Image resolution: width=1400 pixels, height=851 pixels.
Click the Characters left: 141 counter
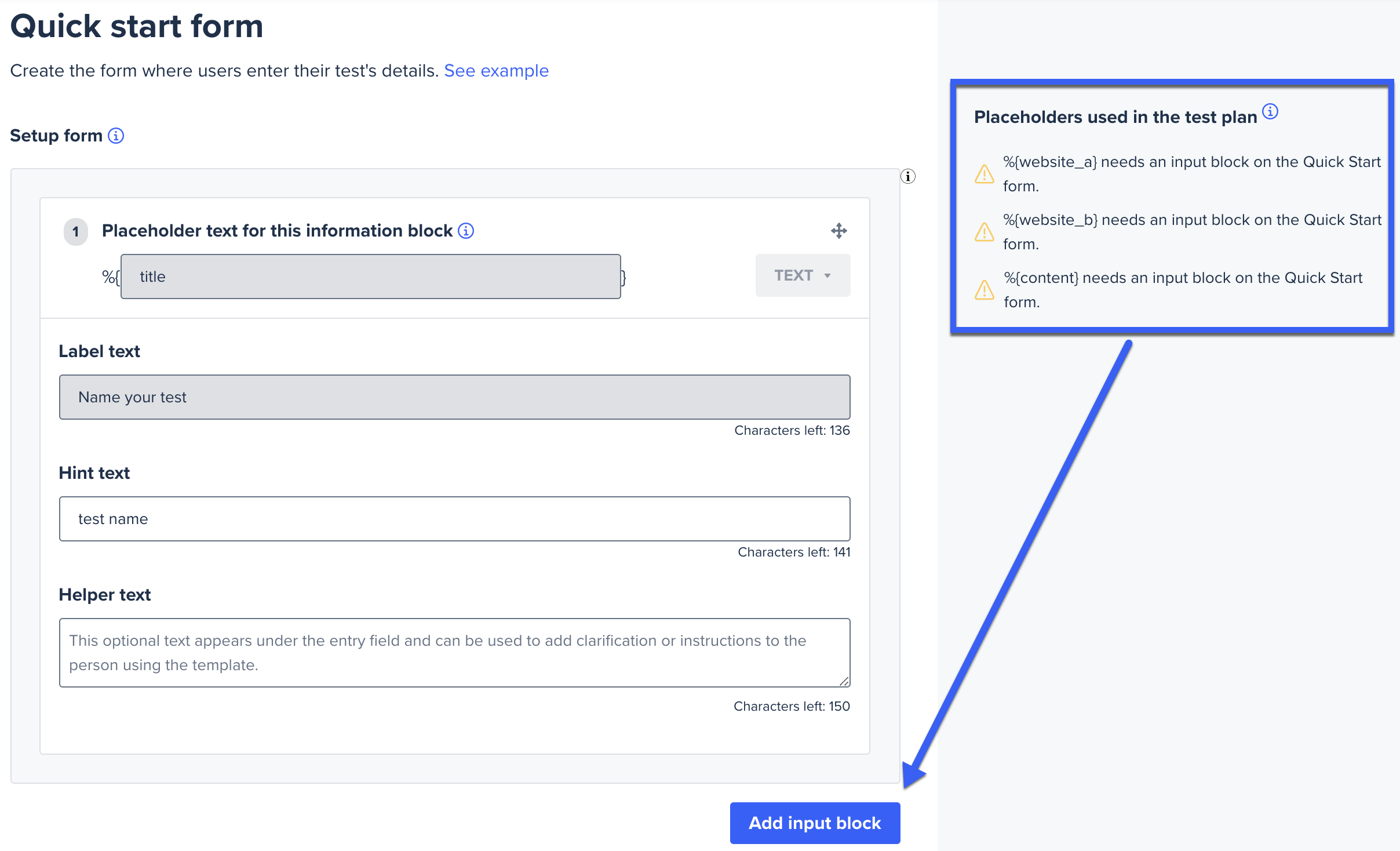(794, 552)
